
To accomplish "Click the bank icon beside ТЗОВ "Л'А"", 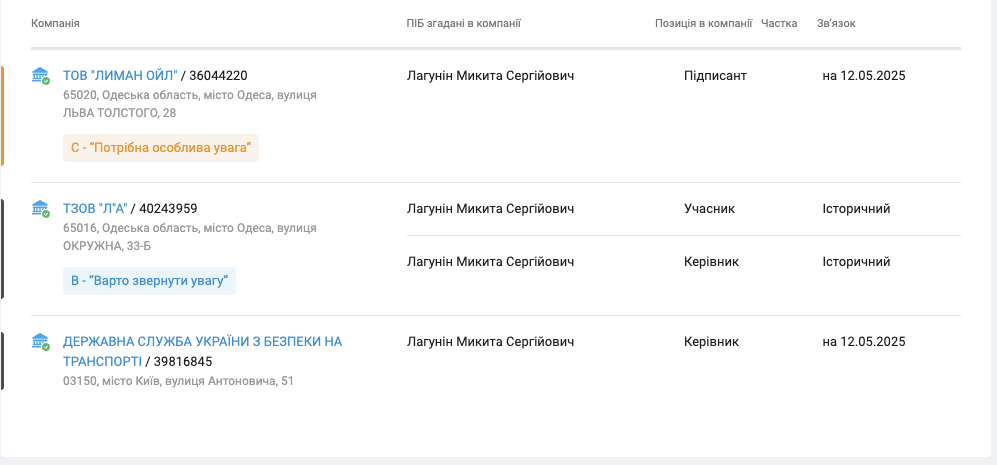I will pos(40,209).
